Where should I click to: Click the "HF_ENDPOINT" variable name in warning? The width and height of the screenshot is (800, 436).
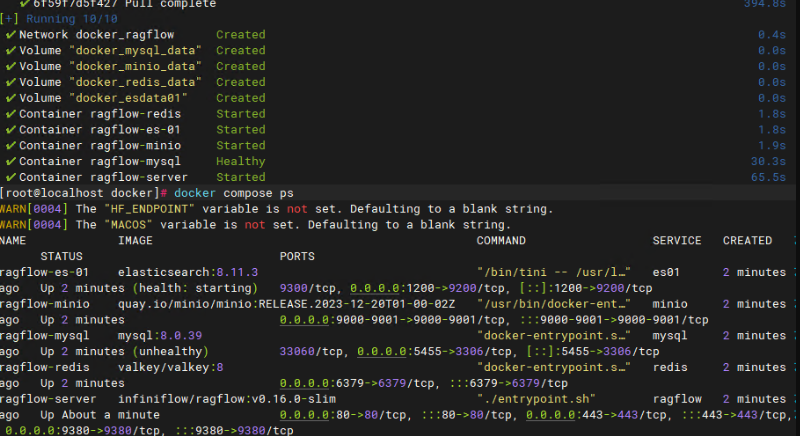149,209
